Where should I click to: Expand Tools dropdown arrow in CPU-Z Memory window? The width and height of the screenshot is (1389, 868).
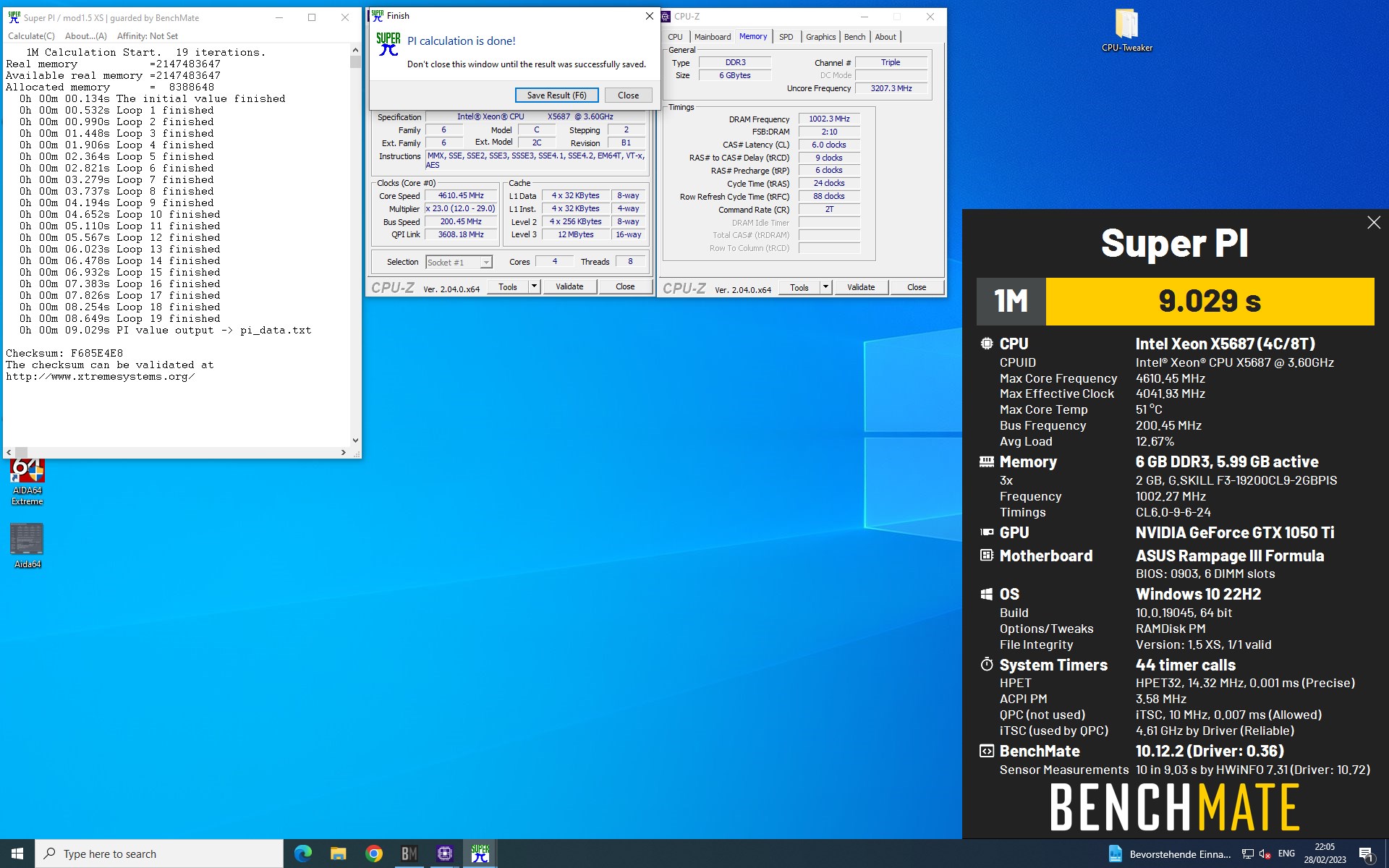[826, 287]
